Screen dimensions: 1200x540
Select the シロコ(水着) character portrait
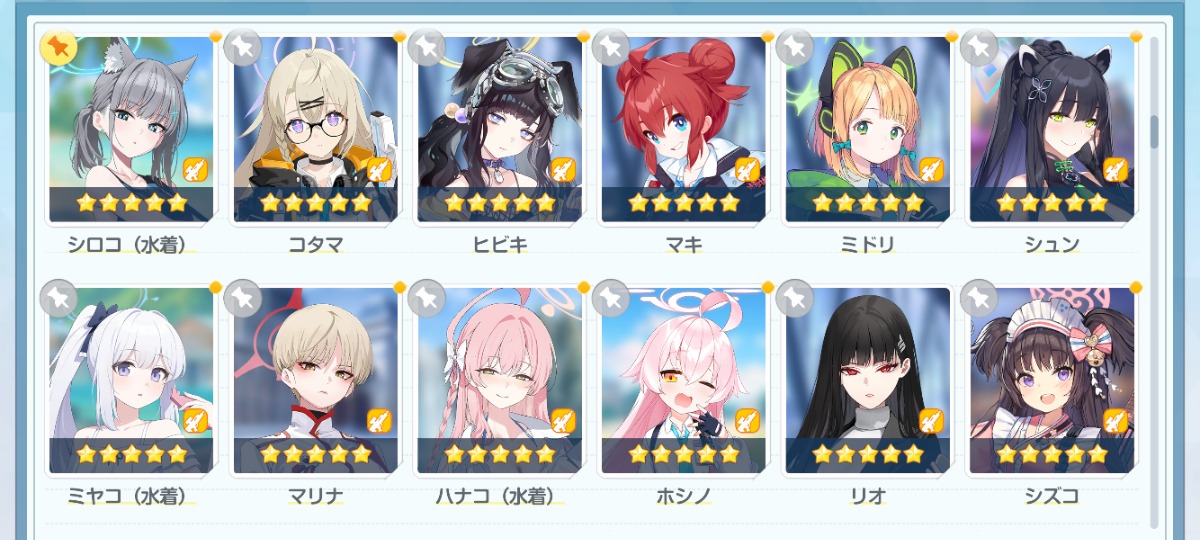132,129
